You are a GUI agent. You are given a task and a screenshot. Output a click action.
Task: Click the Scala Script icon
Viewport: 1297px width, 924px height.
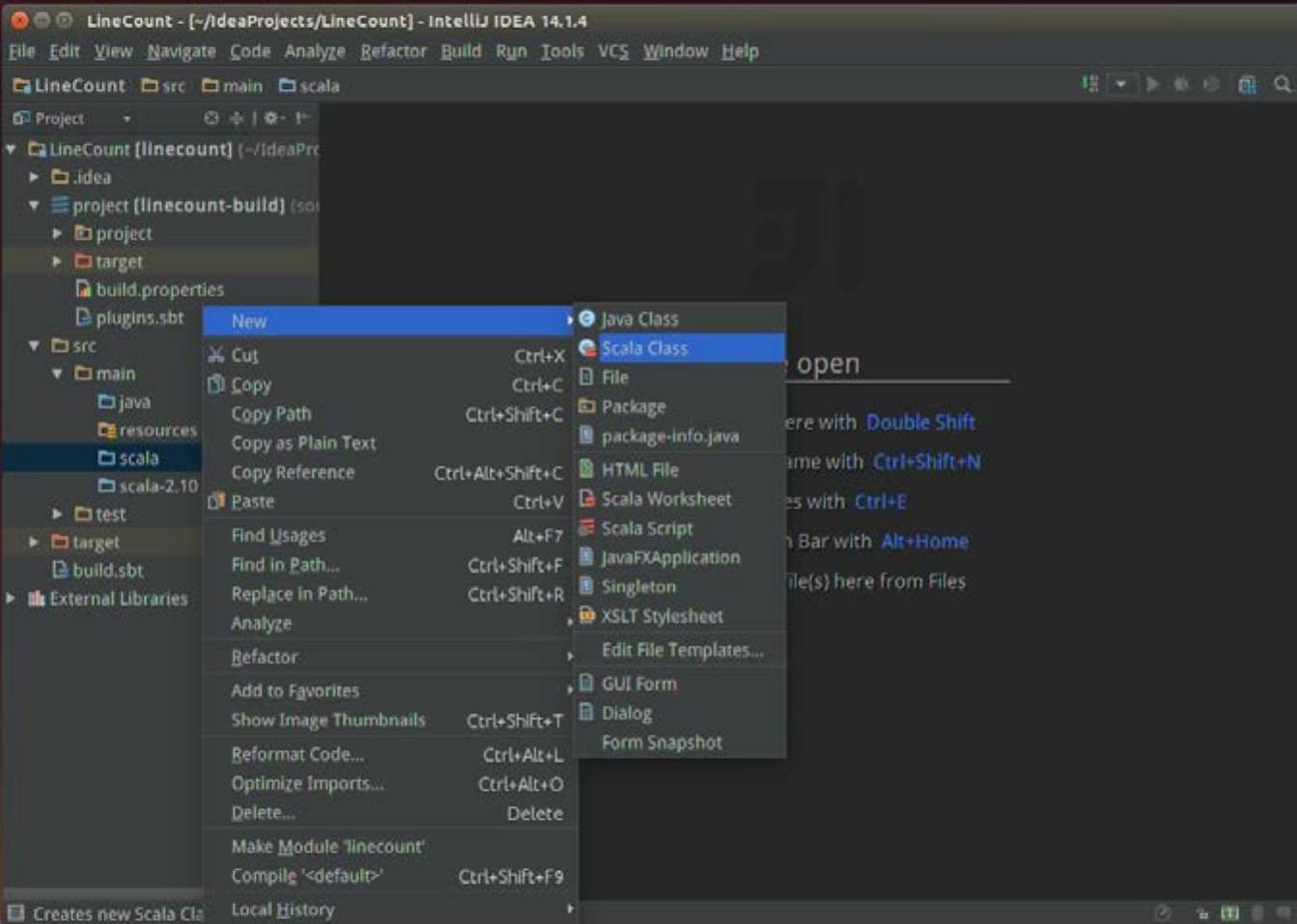pyautogui.click(x=586, y=527)
